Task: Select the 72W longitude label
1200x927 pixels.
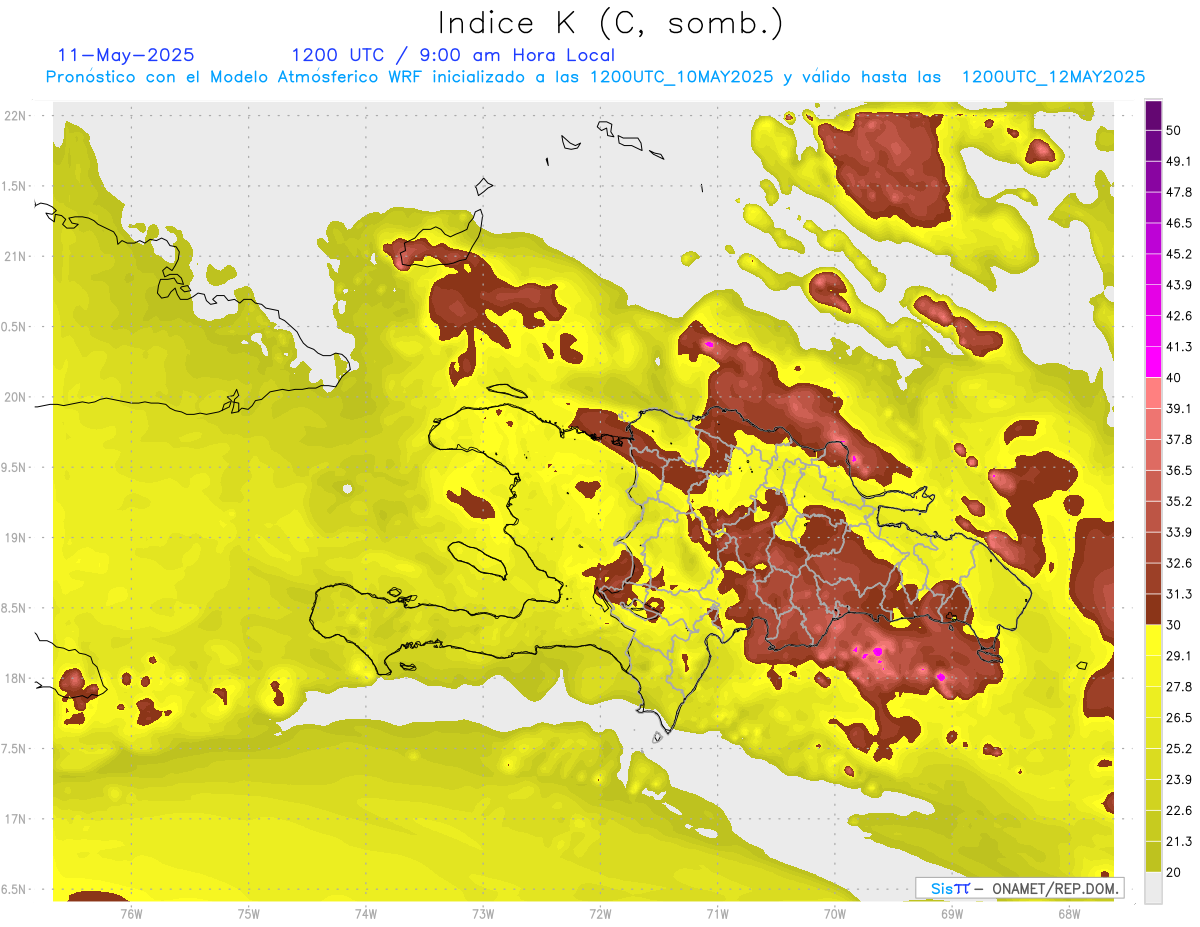Action: pyautogui.click(x=600, y=912)
